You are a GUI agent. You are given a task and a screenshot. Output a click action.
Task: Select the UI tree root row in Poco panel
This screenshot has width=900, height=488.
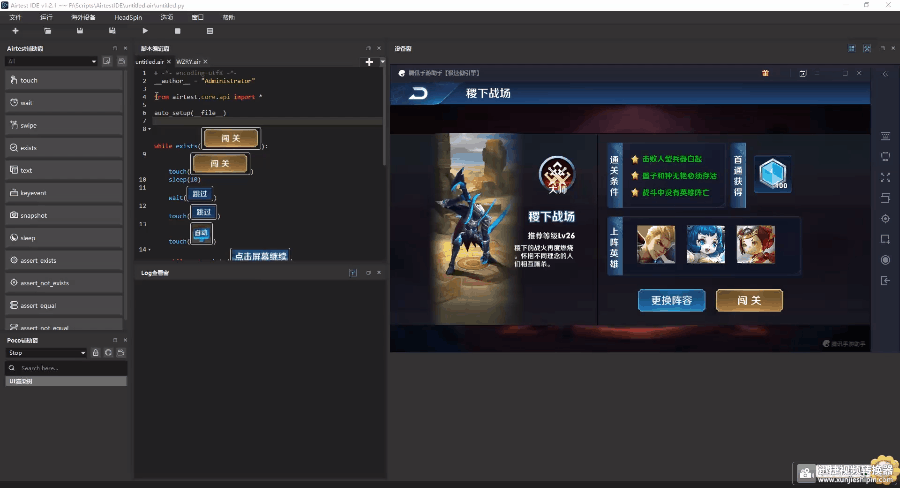66,381
